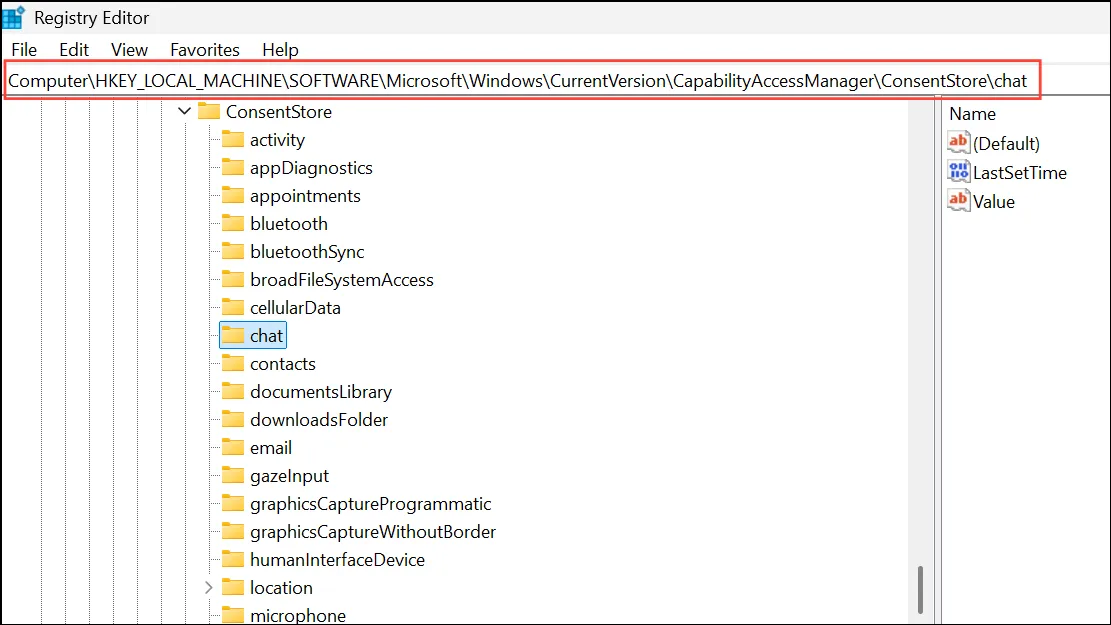This screenshot has height=625, width=1111.
Task: Open the Favorites menu
Action: click(205, 50)
